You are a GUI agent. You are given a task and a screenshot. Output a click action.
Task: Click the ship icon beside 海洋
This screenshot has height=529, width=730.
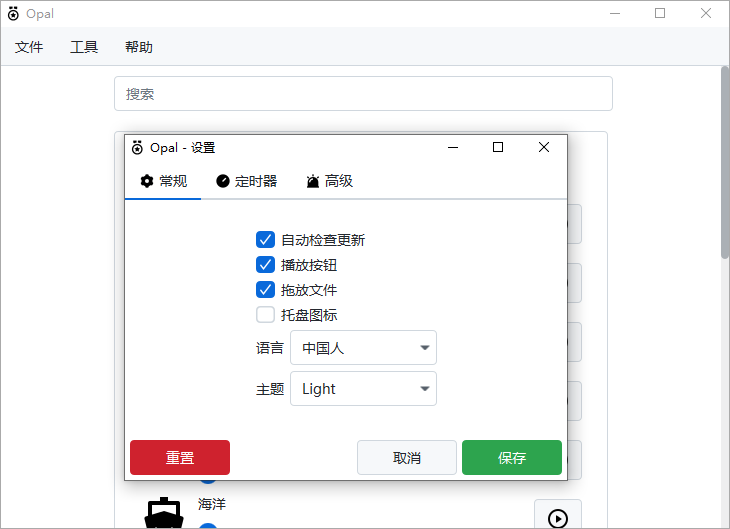click(x=163, y=512)
